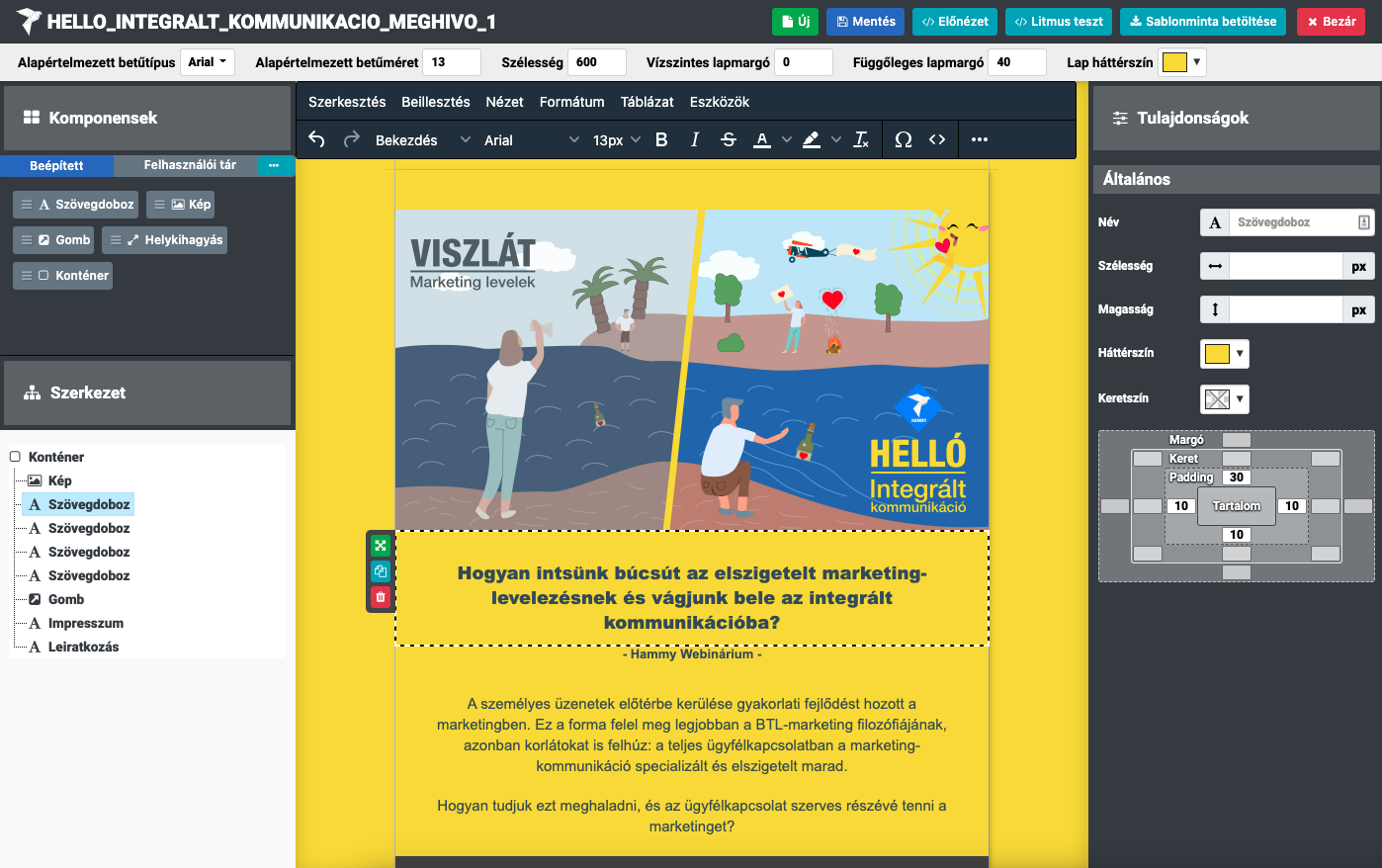Click the clear formatting icon
The width and height of the screenshot is (1382, 868).
click(861, 139)
